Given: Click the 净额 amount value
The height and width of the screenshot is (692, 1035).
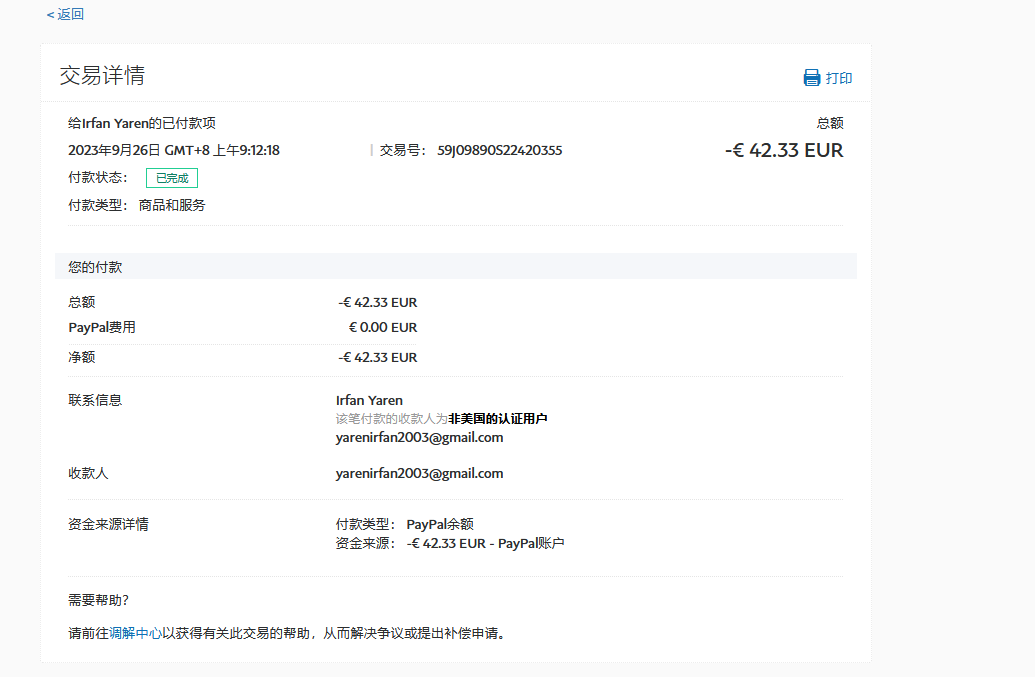Looking at the screenshot, I should (x=377, y=357).
